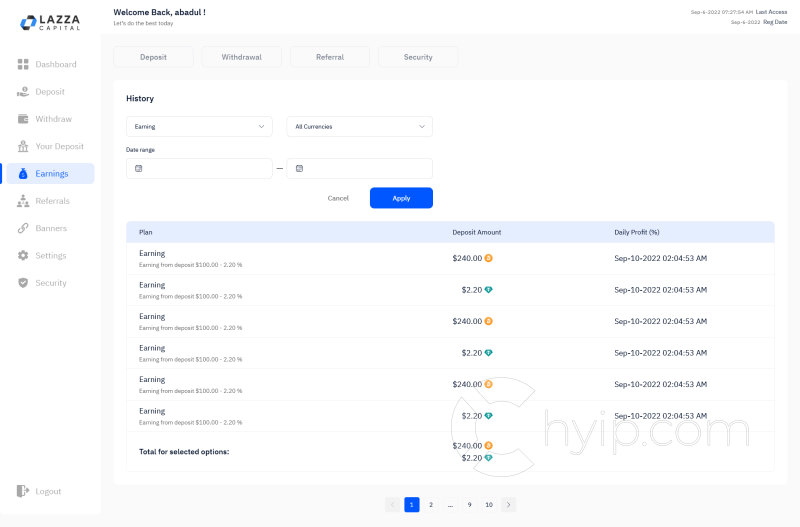
Task: Go to previous page with left chevron
Action: coord(392,505)
